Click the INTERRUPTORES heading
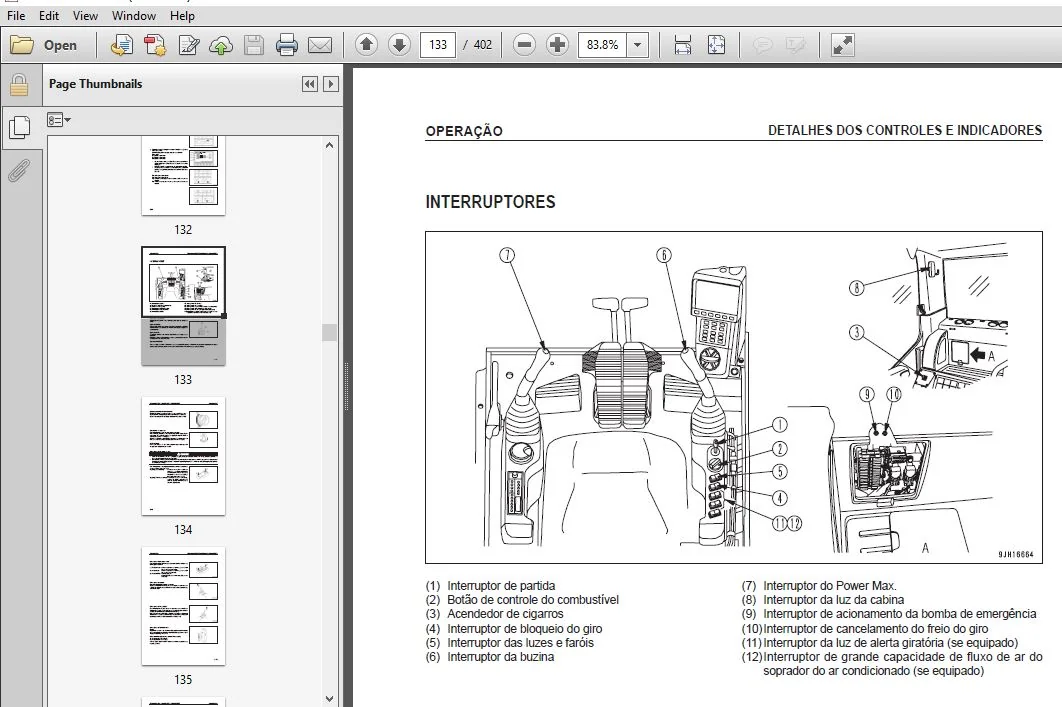 coord(490,202)
